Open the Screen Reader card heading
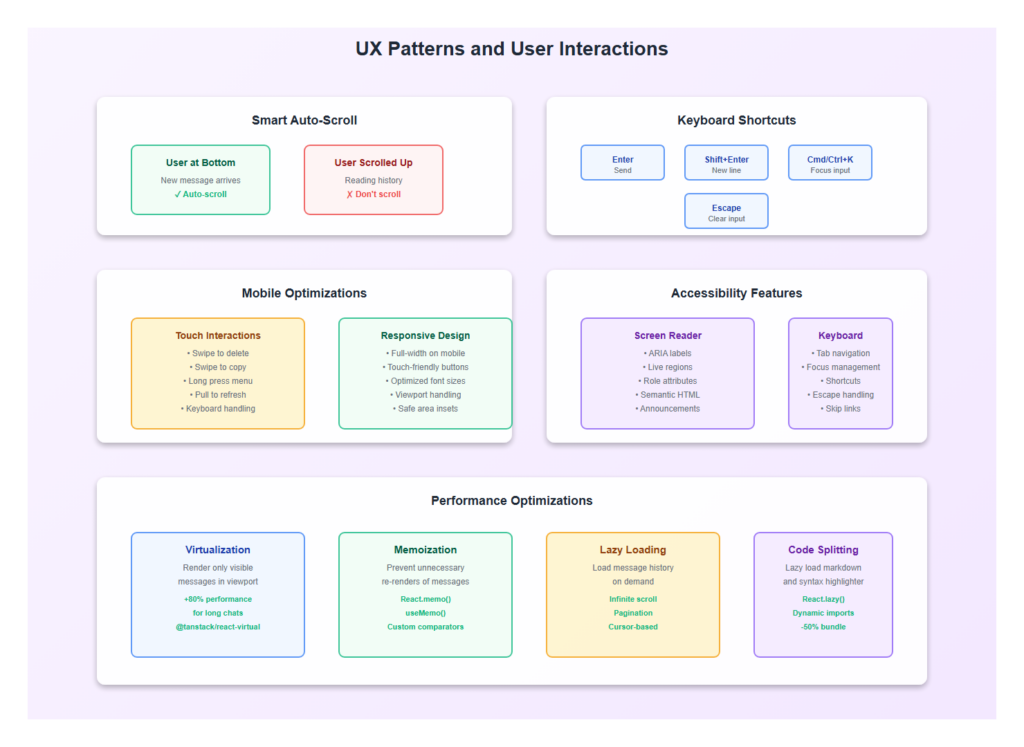The image size is (1024, 747). click(x=667, y=336)
